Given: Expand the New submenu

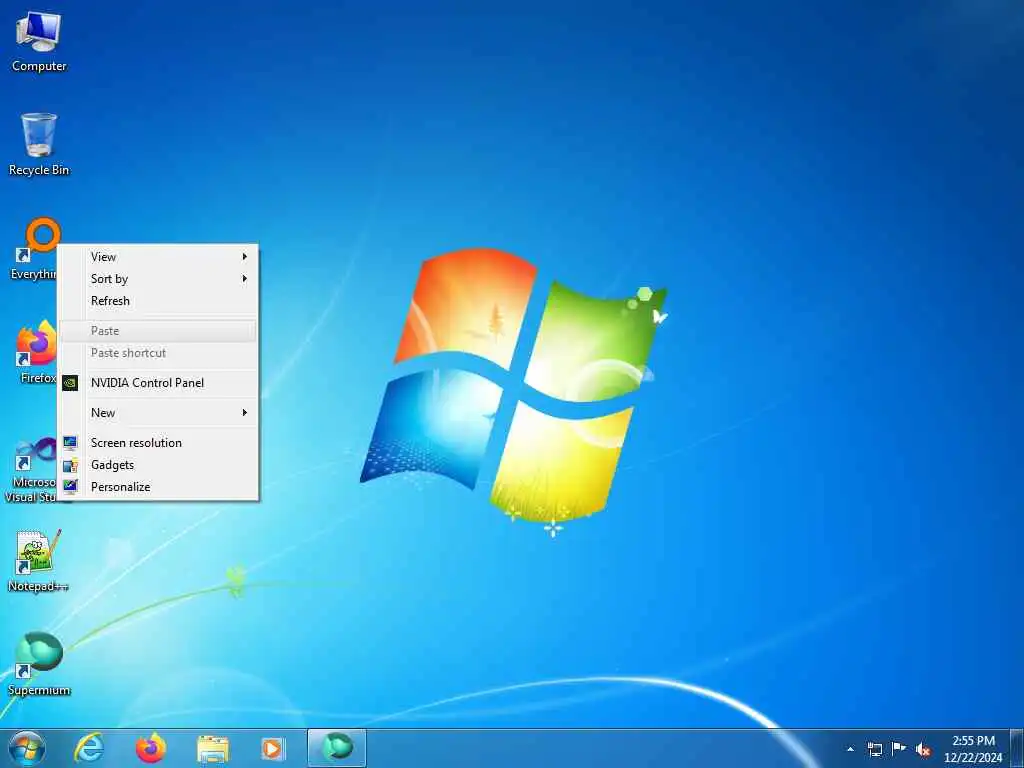Looking at the screenshot, I should point(159,413).
